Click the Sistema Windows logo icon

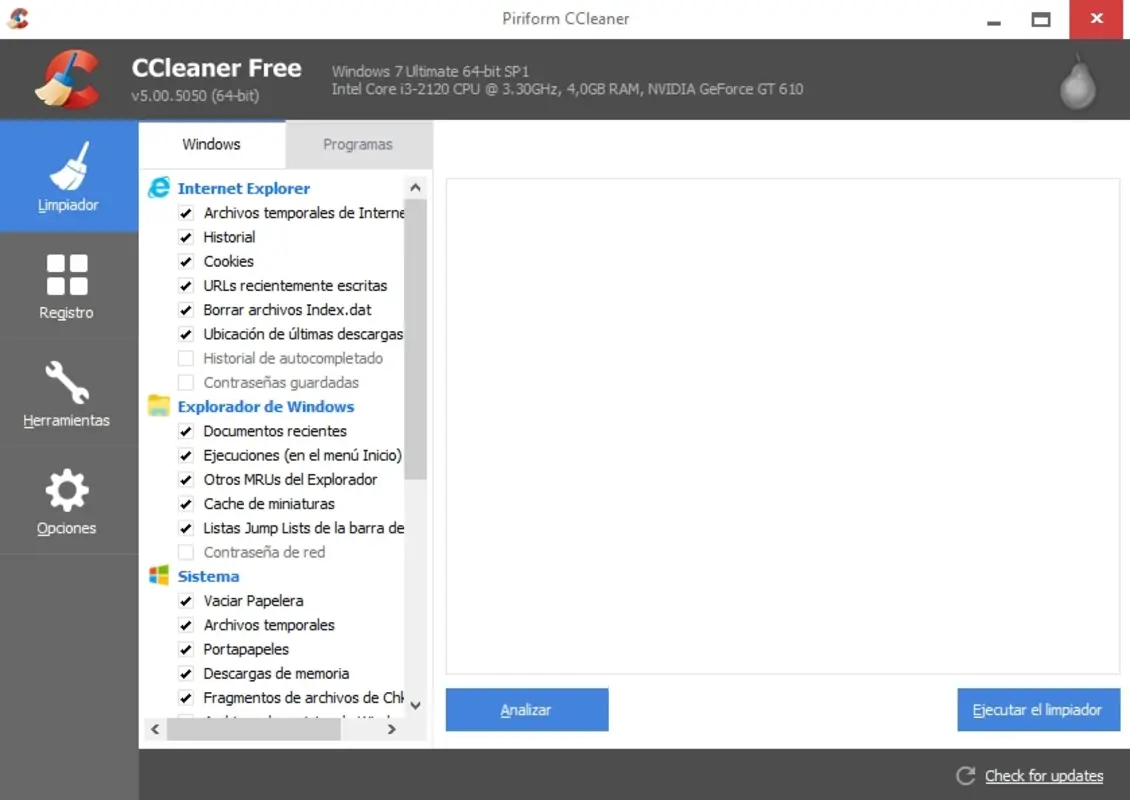click(161, 576)
